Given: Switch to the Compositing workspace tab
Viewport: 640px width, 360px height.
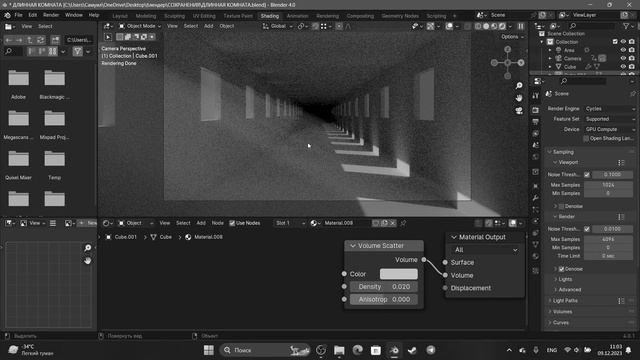Looking at the screenshot, I should click(x=360, y=16).
